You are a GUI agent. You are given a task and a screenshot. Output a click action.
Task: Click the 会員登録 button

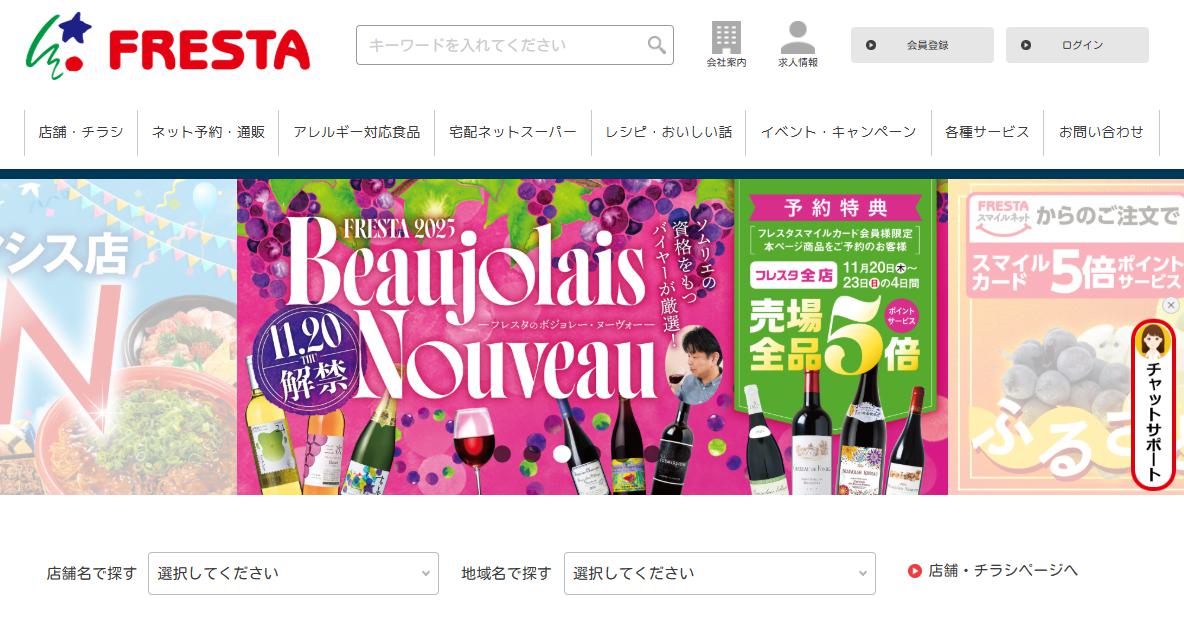click(x=922, y=45)
